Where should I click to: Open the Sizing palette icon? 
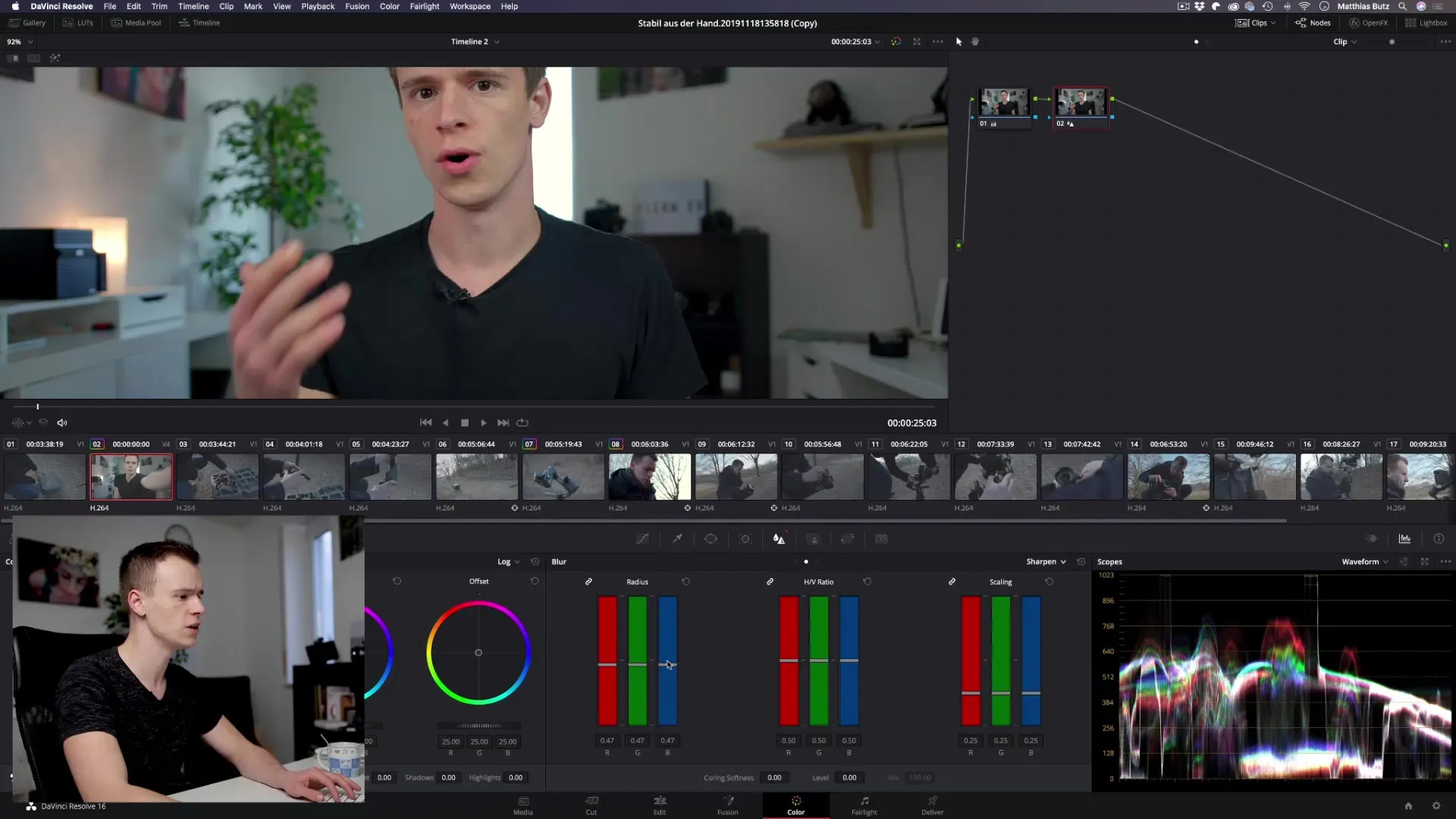(x=847, y=539)
